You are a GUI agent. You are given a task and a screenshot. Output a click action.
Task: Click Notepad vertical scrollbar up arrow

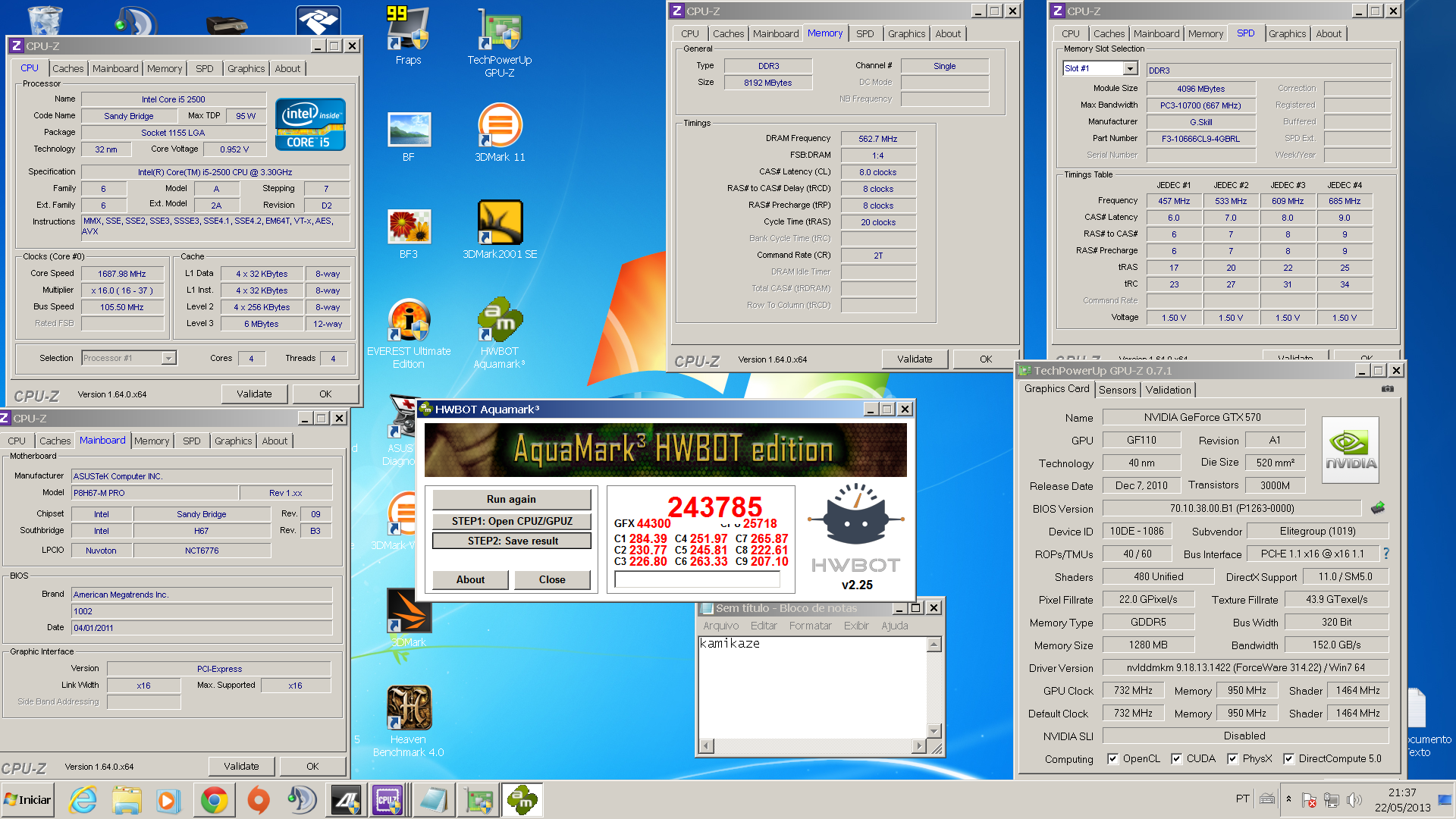coord(934,645)
